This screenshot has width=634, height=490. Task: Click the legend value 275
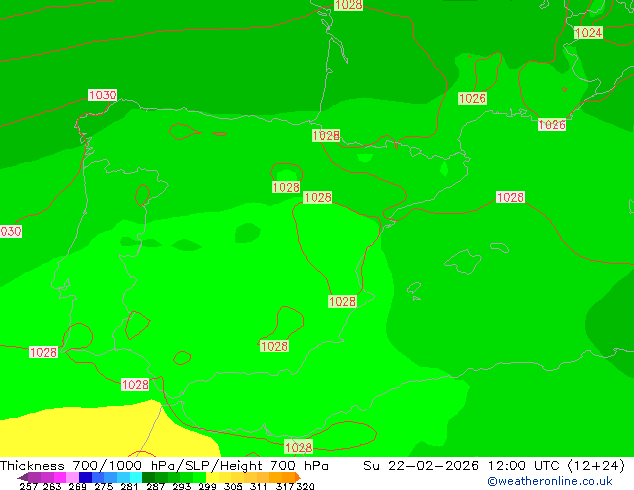[104, 486]
